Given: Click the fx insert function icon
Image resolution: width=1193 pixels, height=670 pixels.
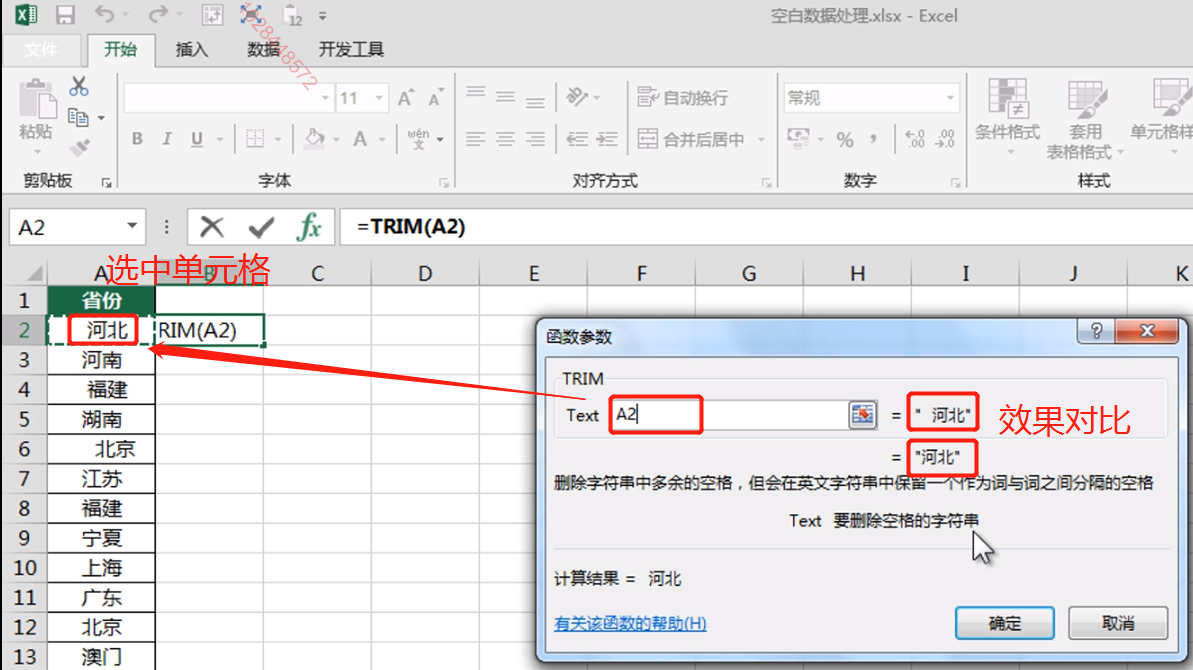Looking at the screenshot, I should [309, 227].
